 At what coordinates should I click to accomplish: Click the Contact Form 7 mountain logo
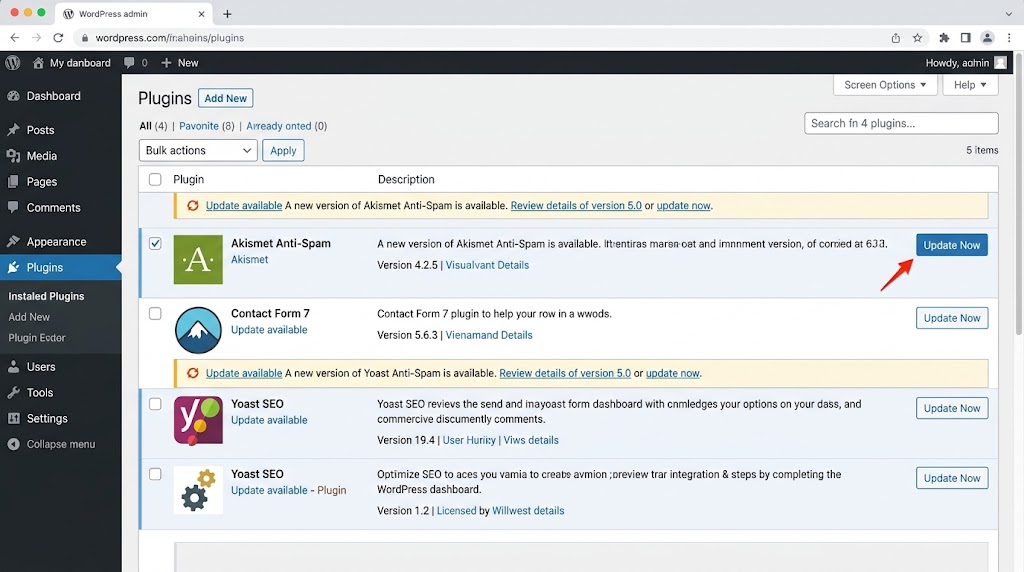pyautogui.click(x=198, y=330)
